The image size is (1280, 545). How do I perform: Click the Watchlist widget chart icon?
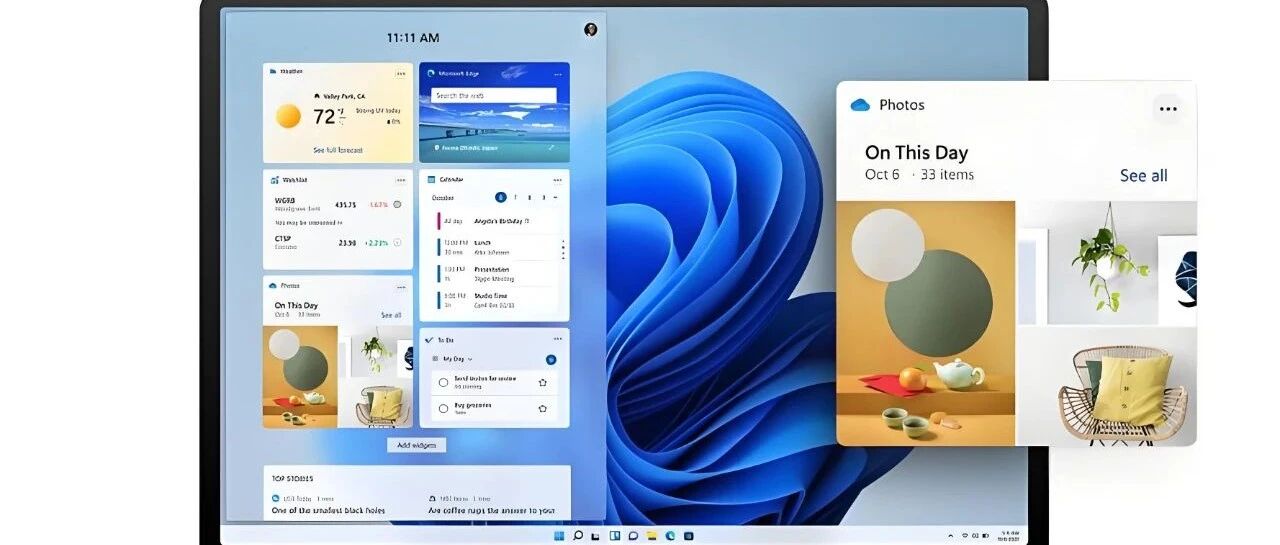(274, 180)
